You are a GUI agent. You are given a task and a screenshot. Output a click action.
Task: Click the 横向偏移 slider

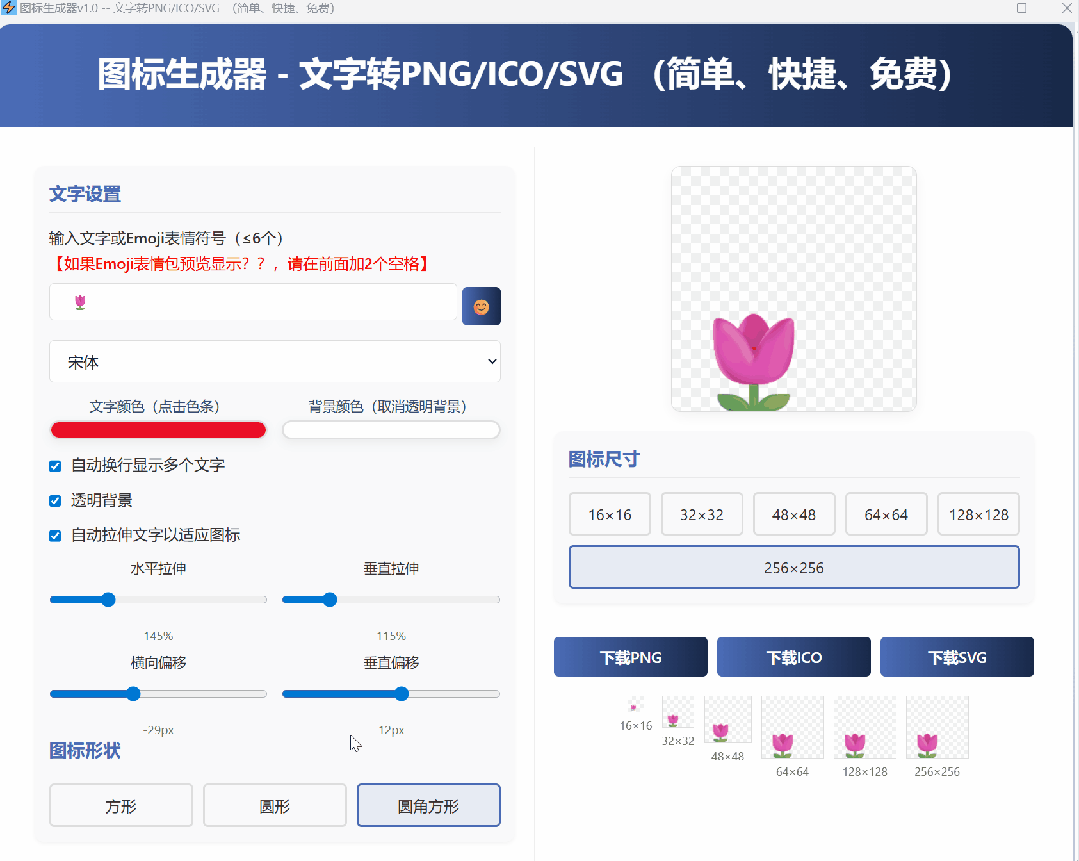(158, 694)
